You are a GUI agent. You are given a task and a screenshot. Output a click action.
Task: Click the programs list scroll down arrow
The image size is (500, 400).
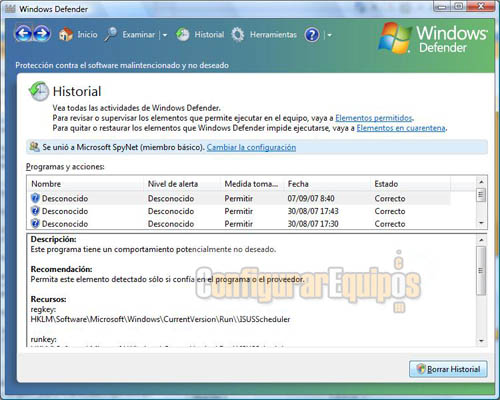(x=481, y=223)
